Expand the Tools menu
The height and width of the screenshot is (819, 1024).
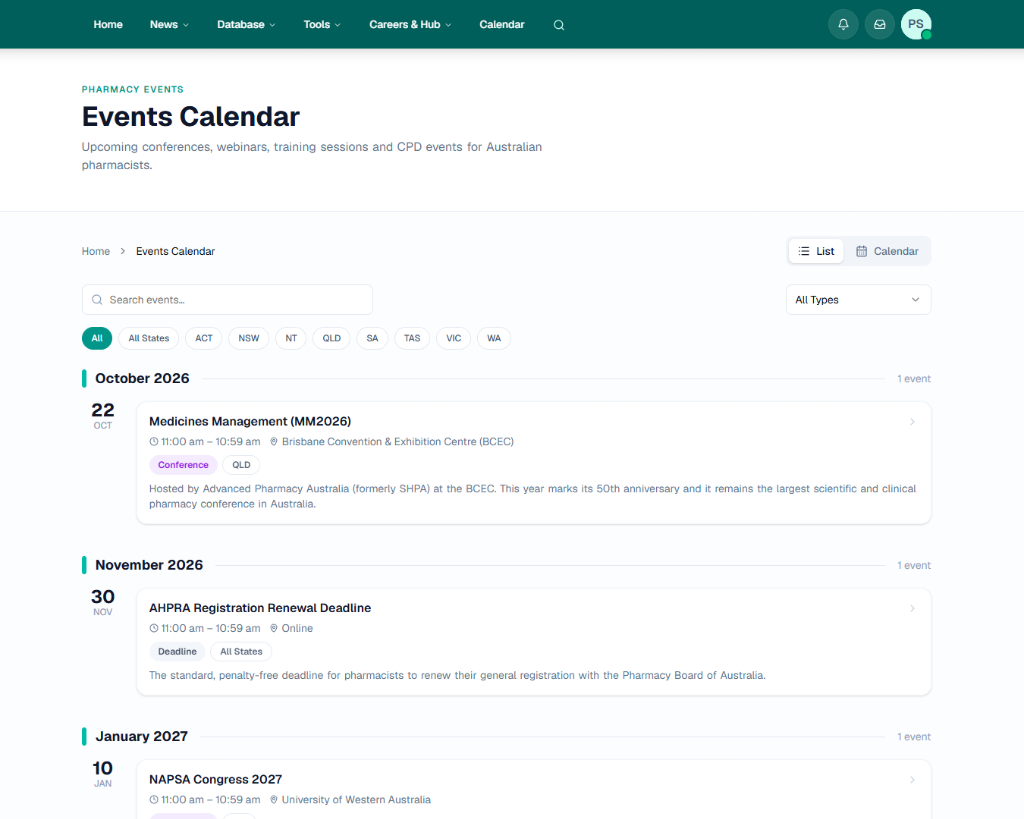click(322, 25)
